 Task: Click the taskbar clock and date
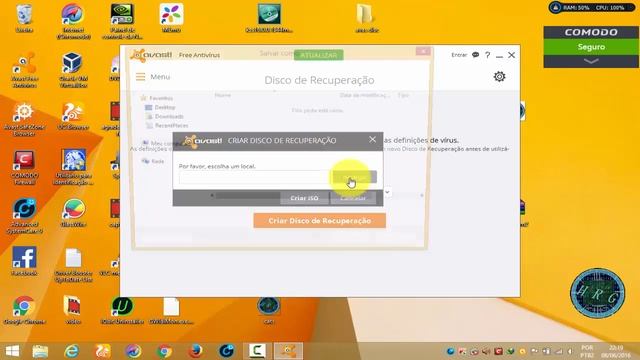coord(616,351)
